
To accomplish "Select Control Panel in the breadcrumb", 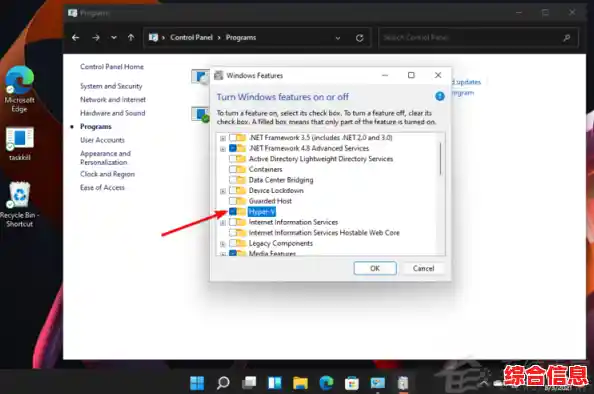I will [191, 38].
